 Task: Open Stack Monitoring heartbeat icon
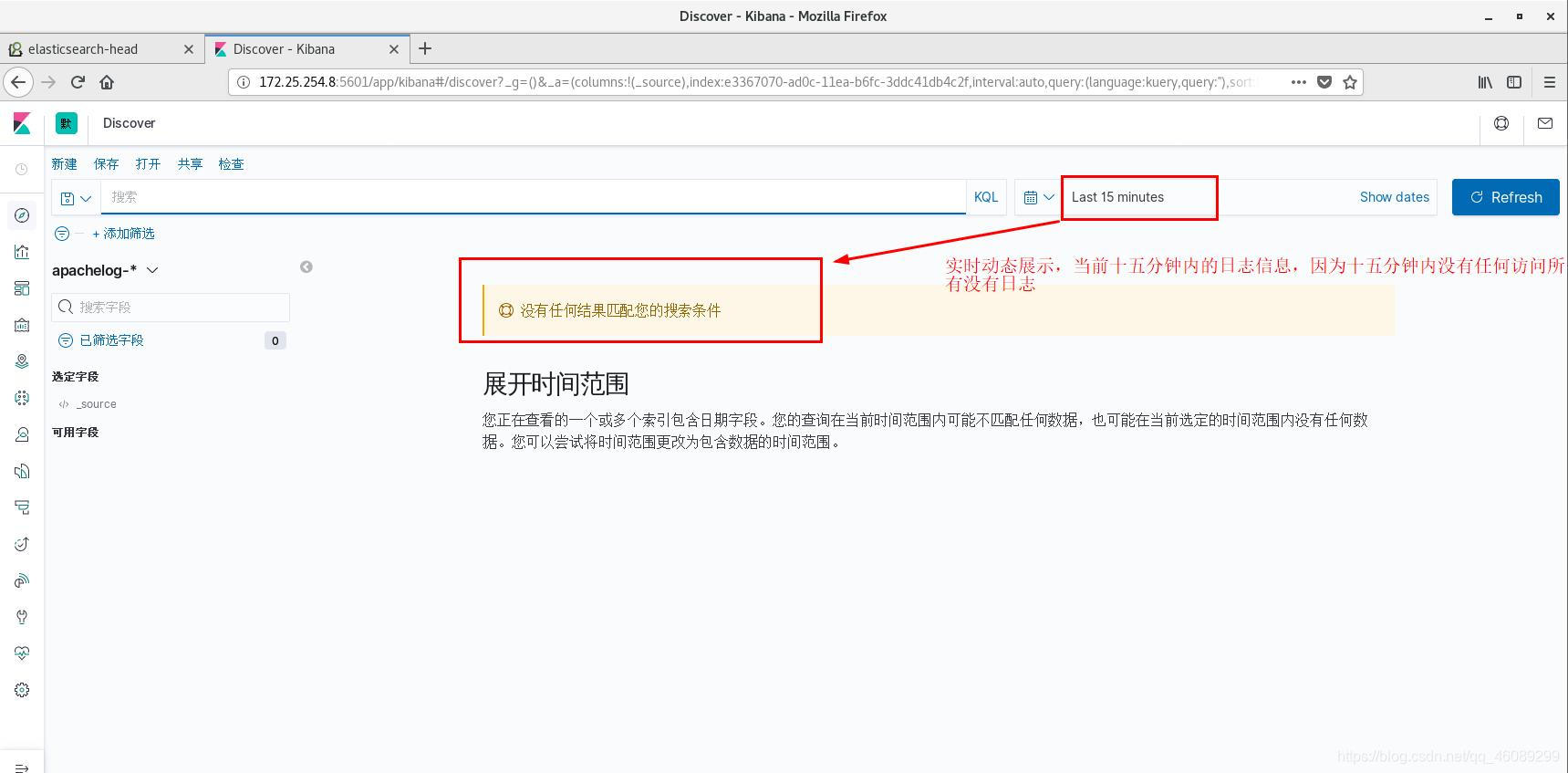pyautogui.click(x=22, y=653)
